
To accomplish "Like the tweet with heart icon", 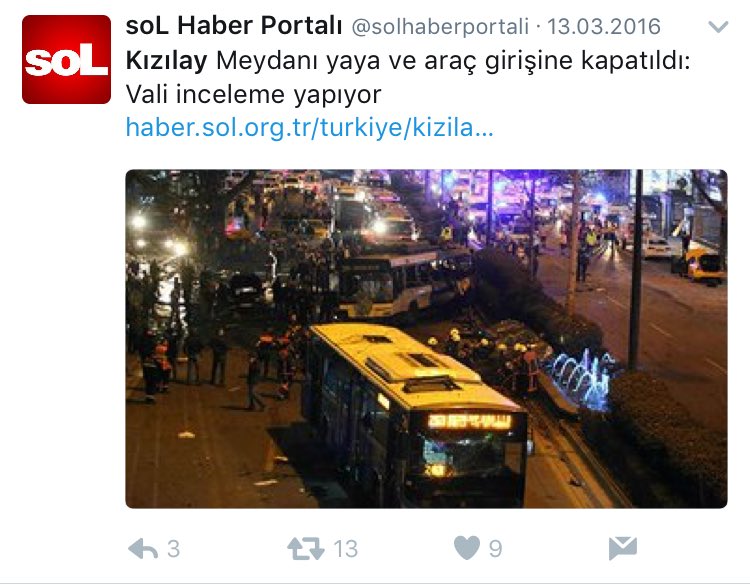I will (x=467, y=548).
